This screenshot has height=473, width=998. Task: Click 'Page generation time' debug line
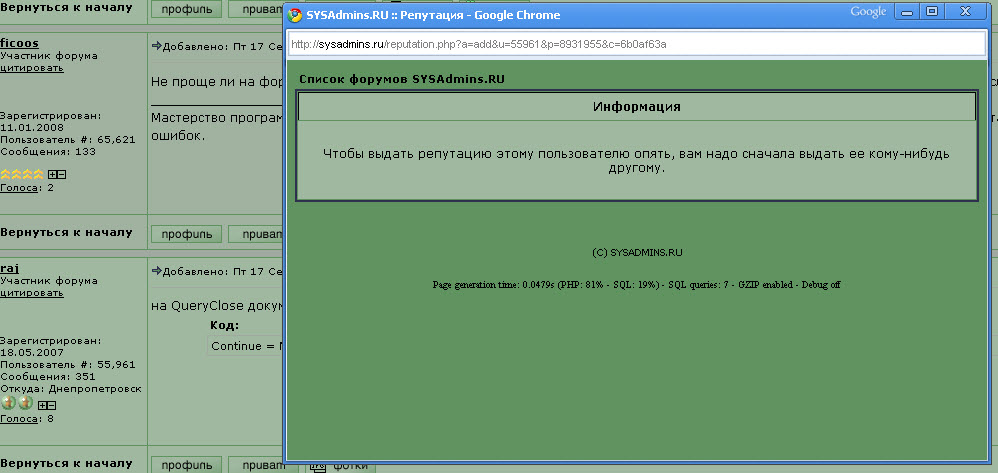(x=636, y=285)
